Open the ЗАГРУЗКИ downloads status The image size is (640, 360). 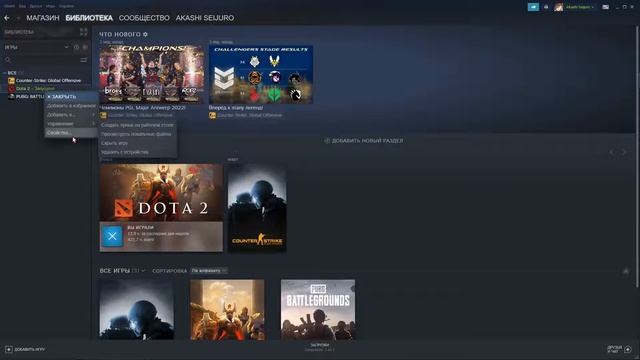tap(320, 347)
